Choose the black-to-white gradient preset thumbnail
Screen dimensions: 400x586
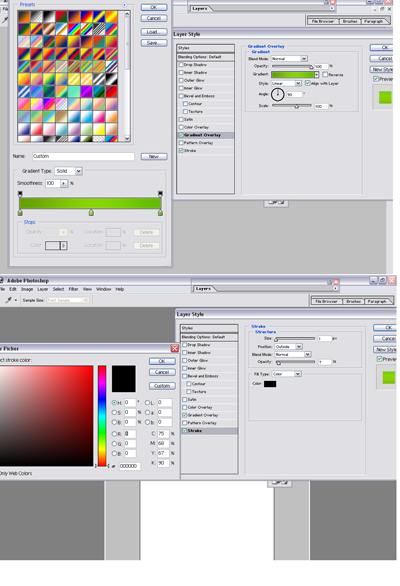pyautogui.click(x=49, y=16)
